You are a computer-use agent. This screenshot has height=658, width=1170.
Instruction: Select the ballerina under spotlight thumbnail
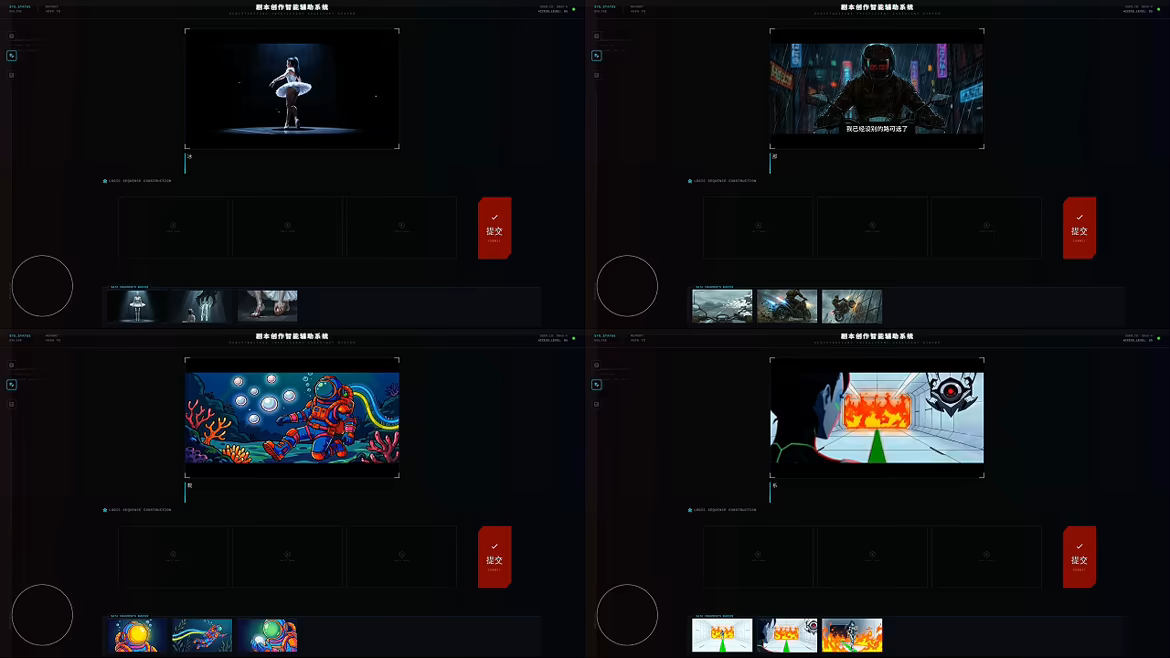point(137,306)
